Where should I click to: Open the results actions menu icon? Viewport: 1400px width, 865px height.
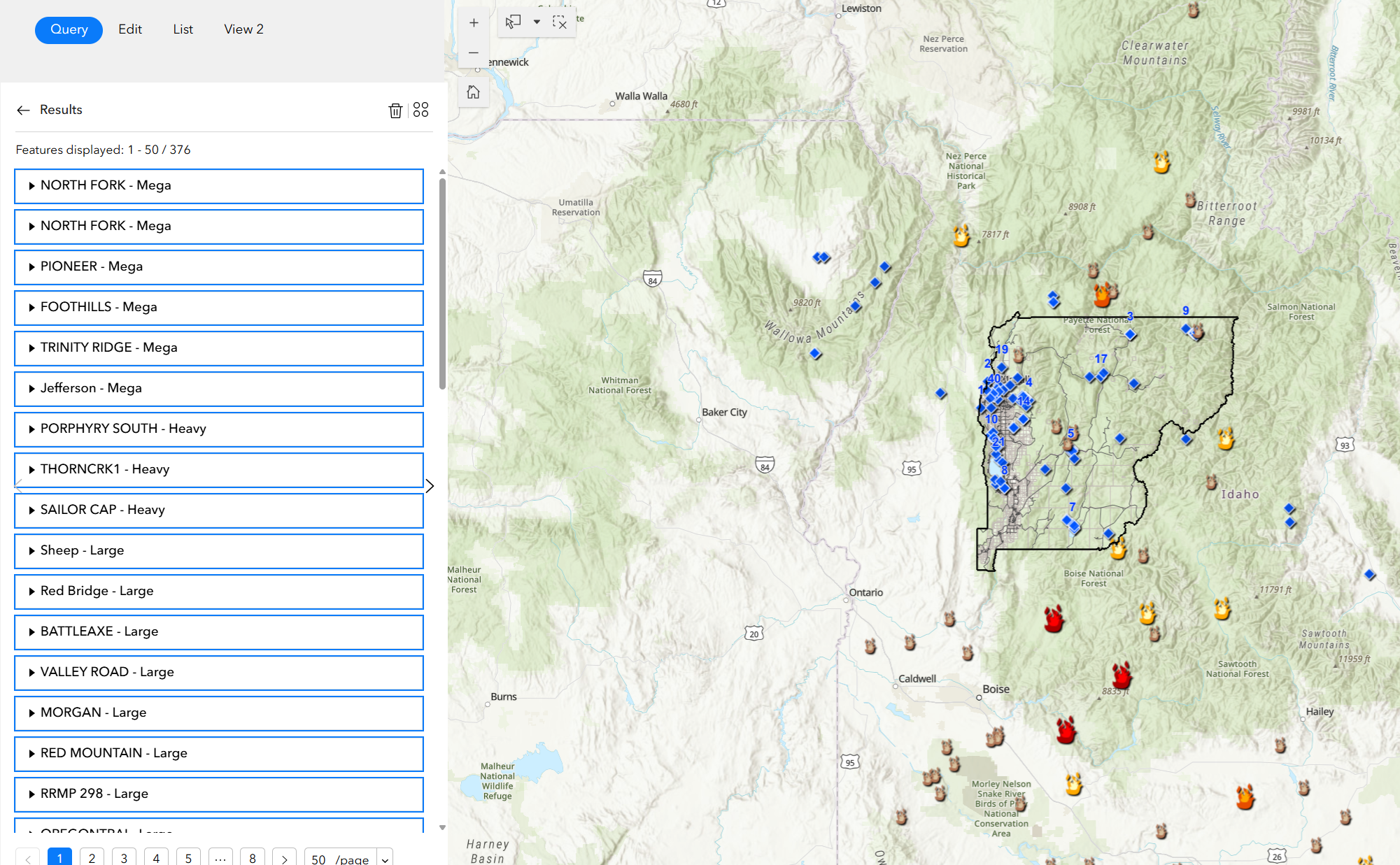click(420, 110)
